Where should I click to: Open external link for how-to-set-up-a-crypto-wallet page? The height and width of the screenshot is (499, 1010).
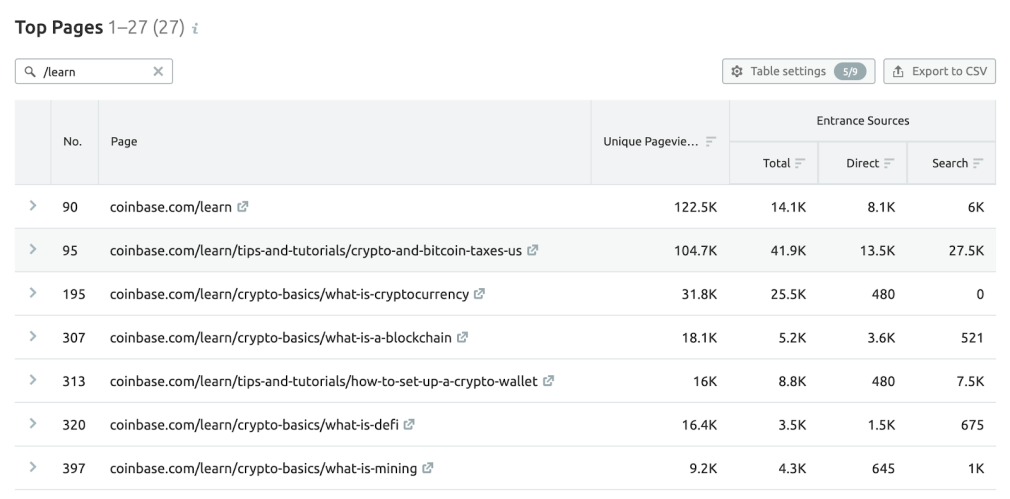[x=548, y=381]
